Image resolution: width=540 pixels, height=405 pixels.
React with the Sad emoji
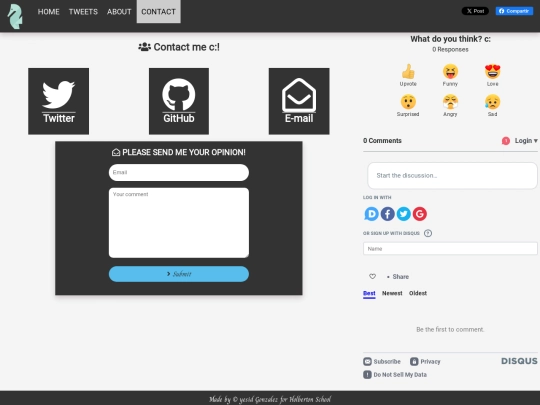[492, 102]
